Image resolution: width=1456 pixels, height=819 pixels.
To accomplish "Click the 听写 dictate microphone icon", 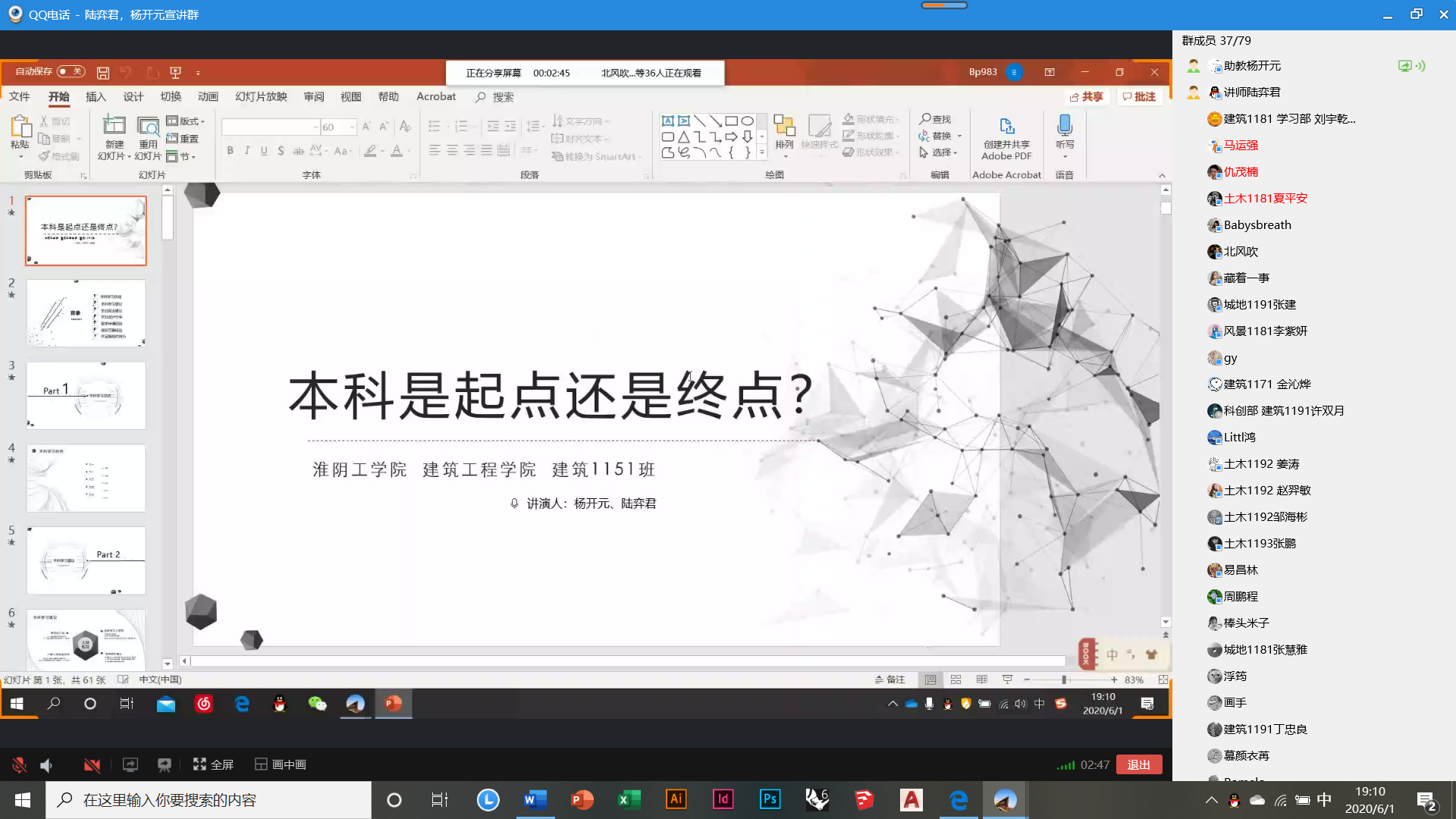I will click(1065, 126).
